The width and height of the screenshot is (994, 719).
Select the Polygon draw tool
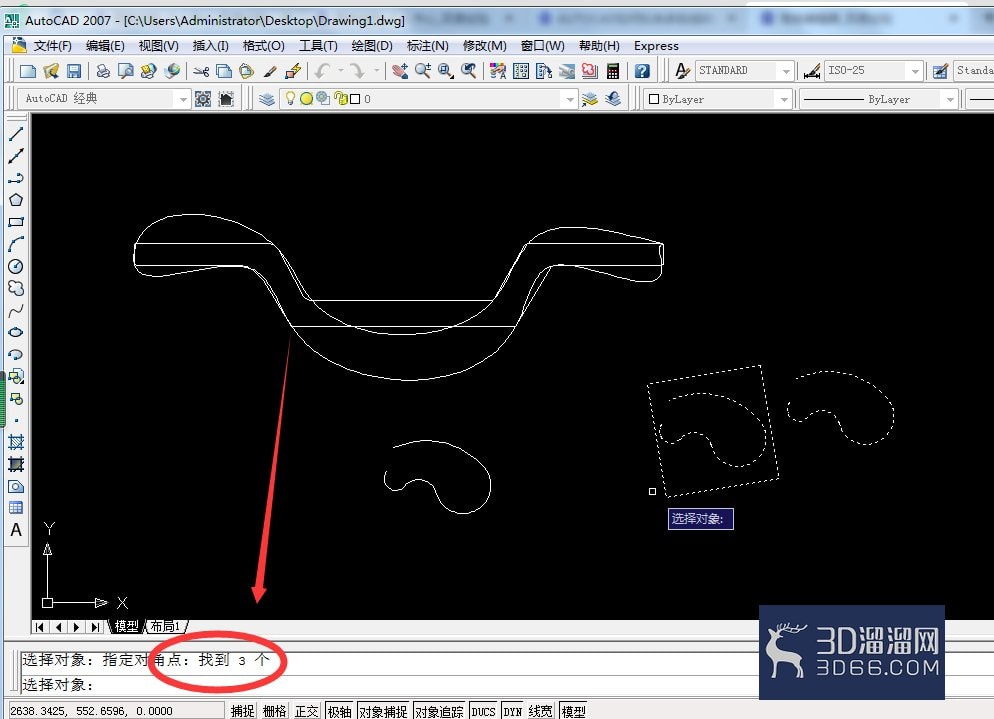tap(16, 200)
